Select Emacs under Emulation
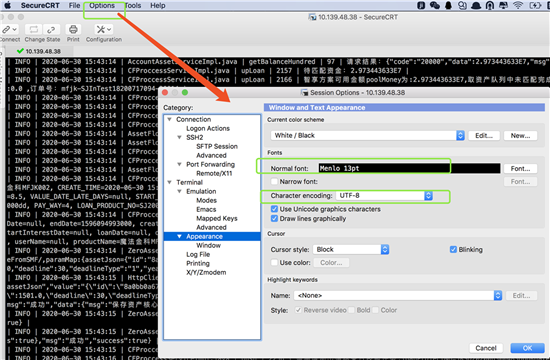This screenshot has height=360, width=550. coord(206,209)
